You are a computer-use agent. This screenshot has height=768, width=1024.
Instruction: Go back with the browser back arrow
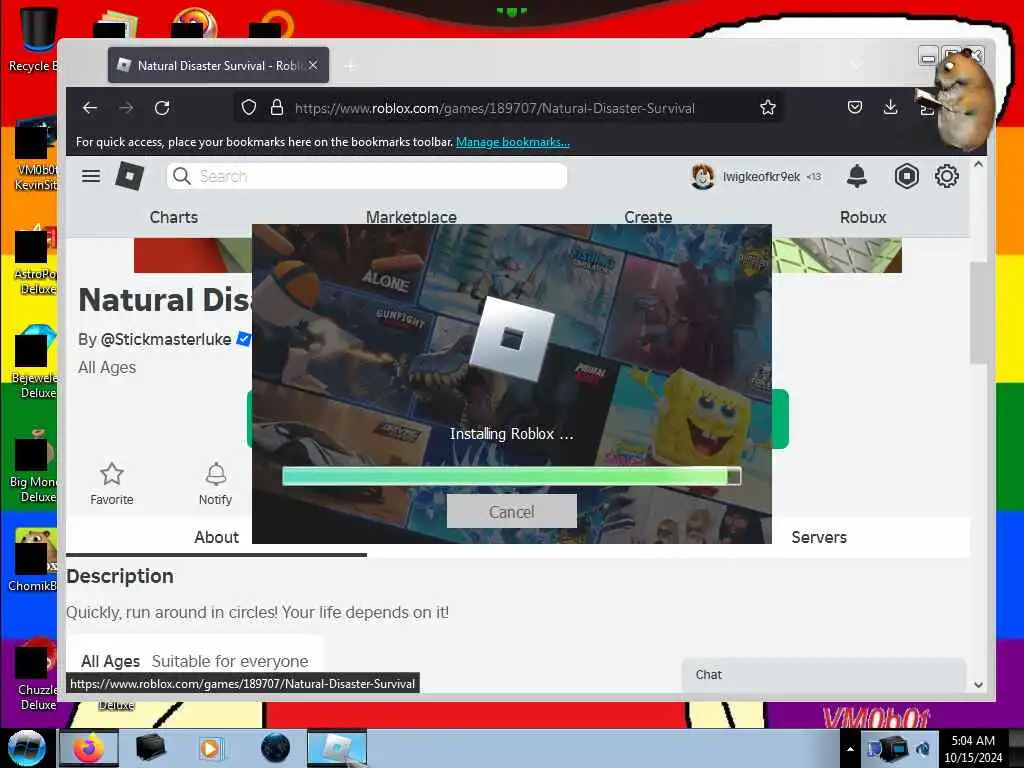click(89, 108)
